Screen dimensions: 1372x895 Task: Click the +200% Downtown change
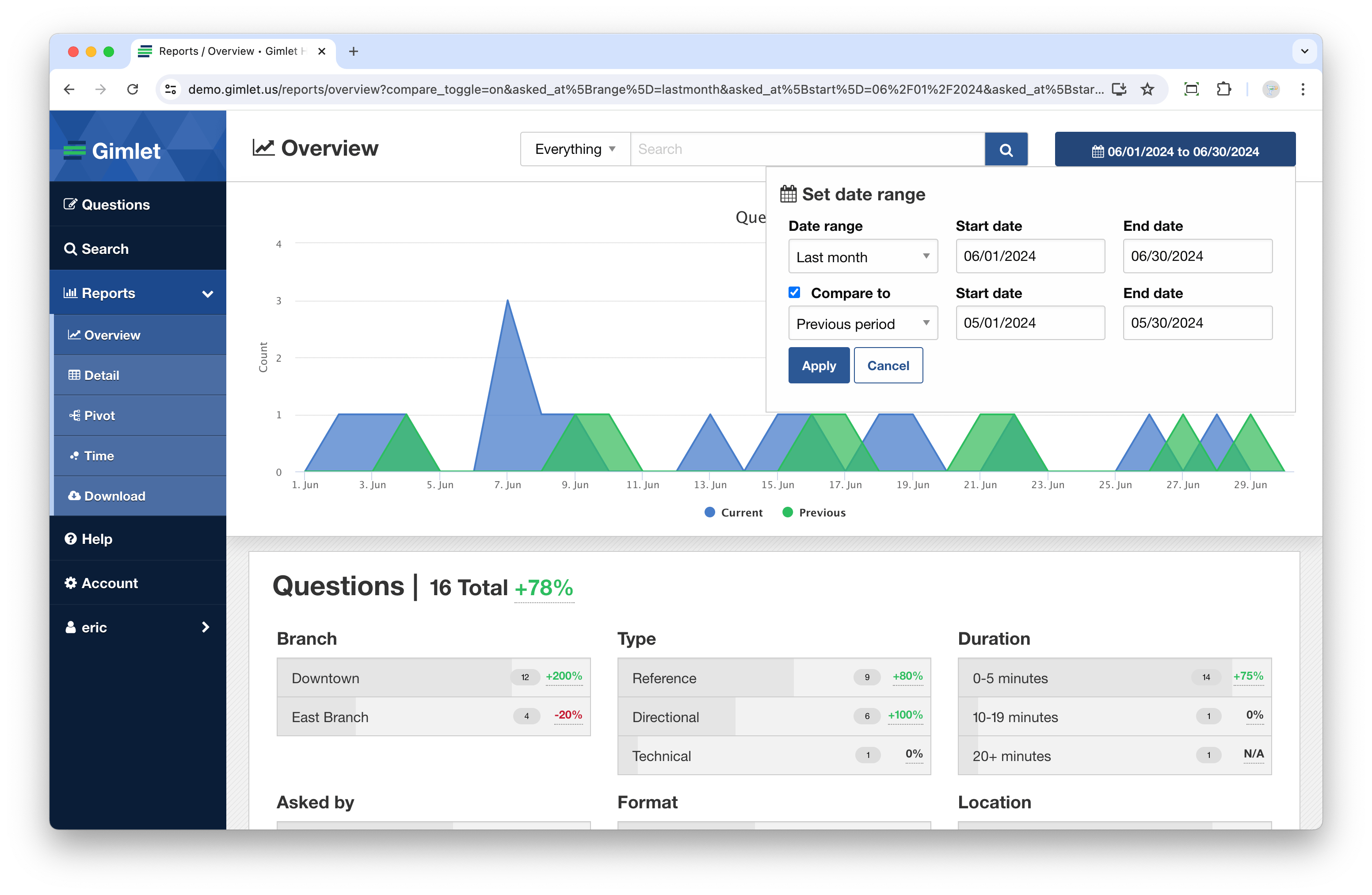click(x=564, y=676)
